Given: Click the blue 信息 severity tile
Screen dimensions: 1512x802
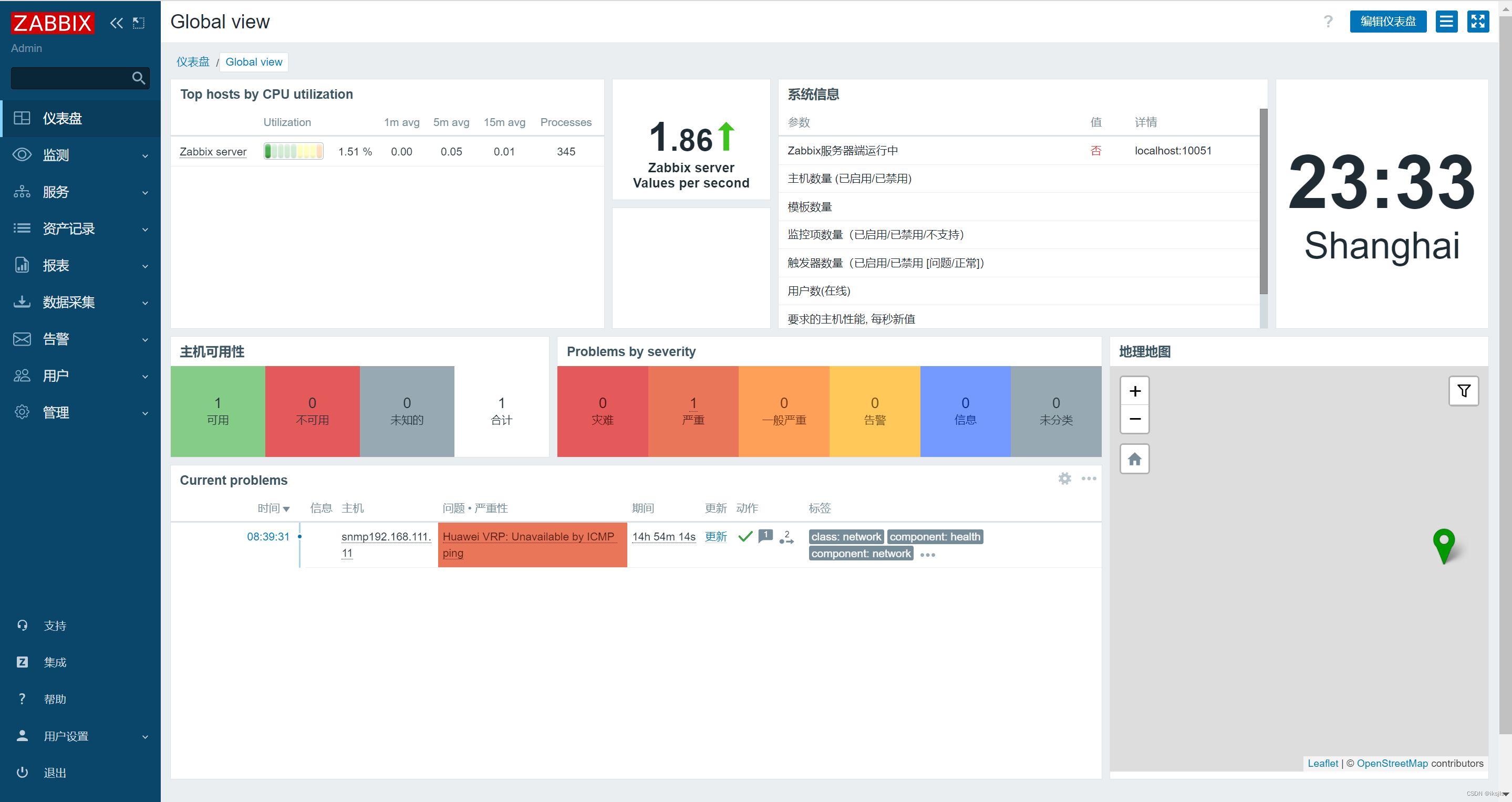Looking at the screenshot, I should coord(965,411).
